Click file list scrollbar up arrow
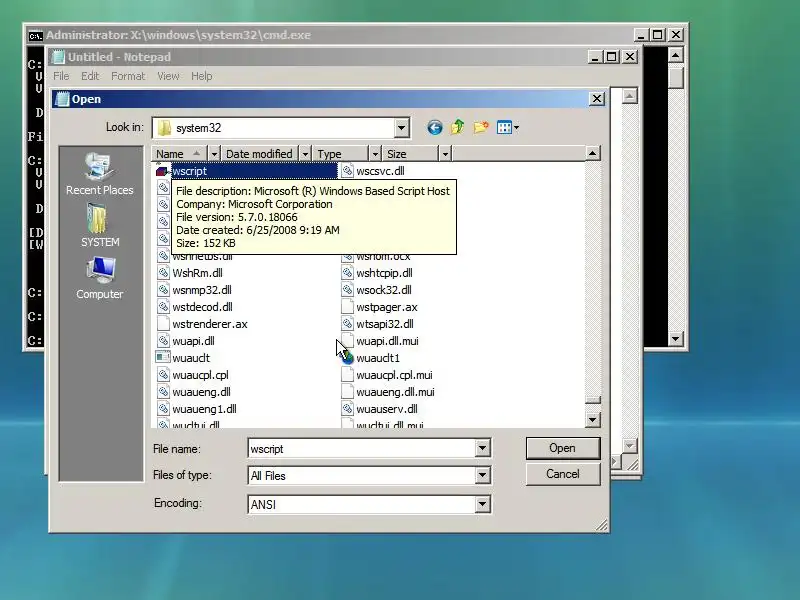The height and width of the screenshot is (600, 800). pos(592,154)
